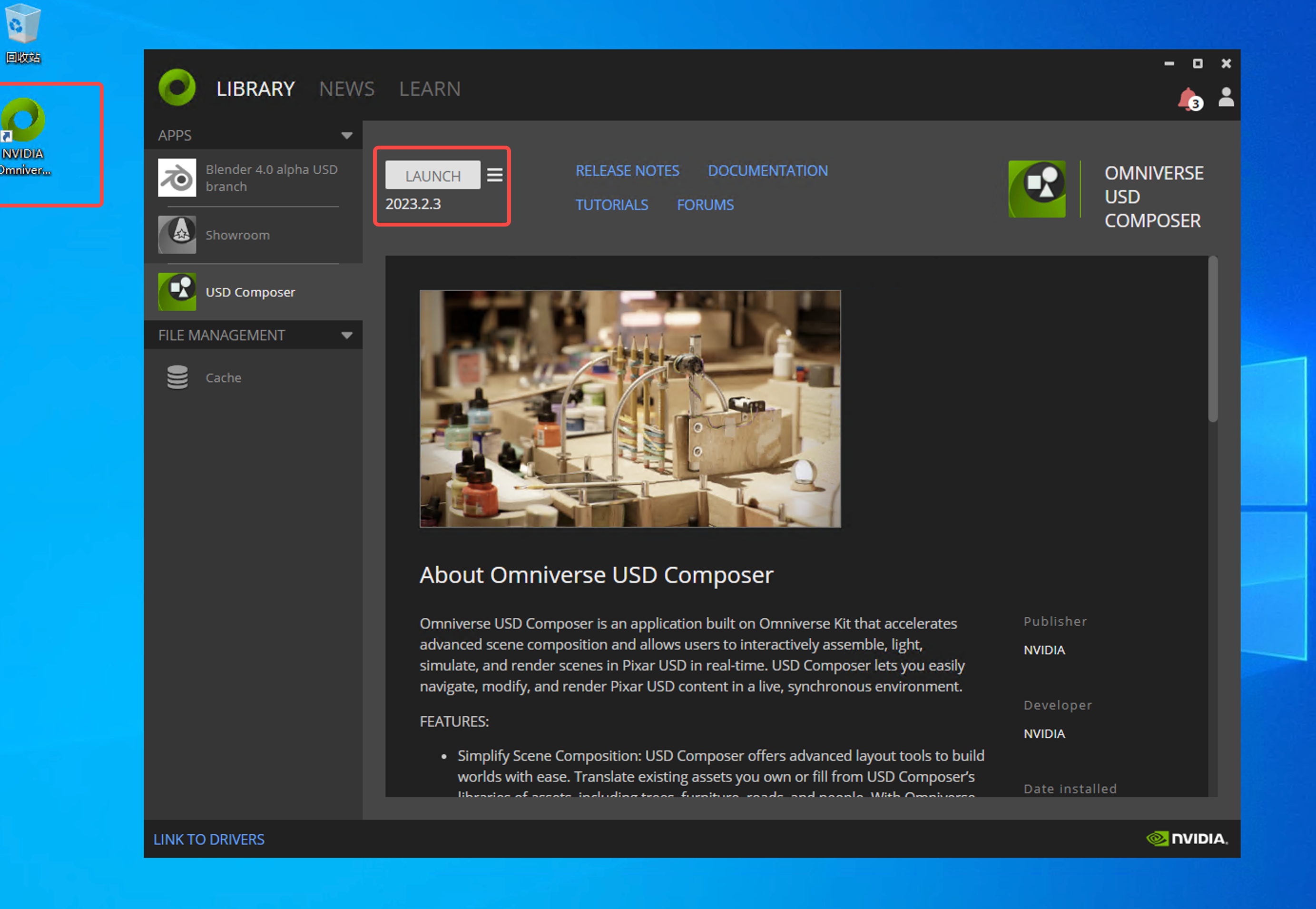This screenshot has width=1316, height=909.
Task: Open the hamburger menu next to LAUNCH
Action: pyautogui.click(x=495, y=176)
